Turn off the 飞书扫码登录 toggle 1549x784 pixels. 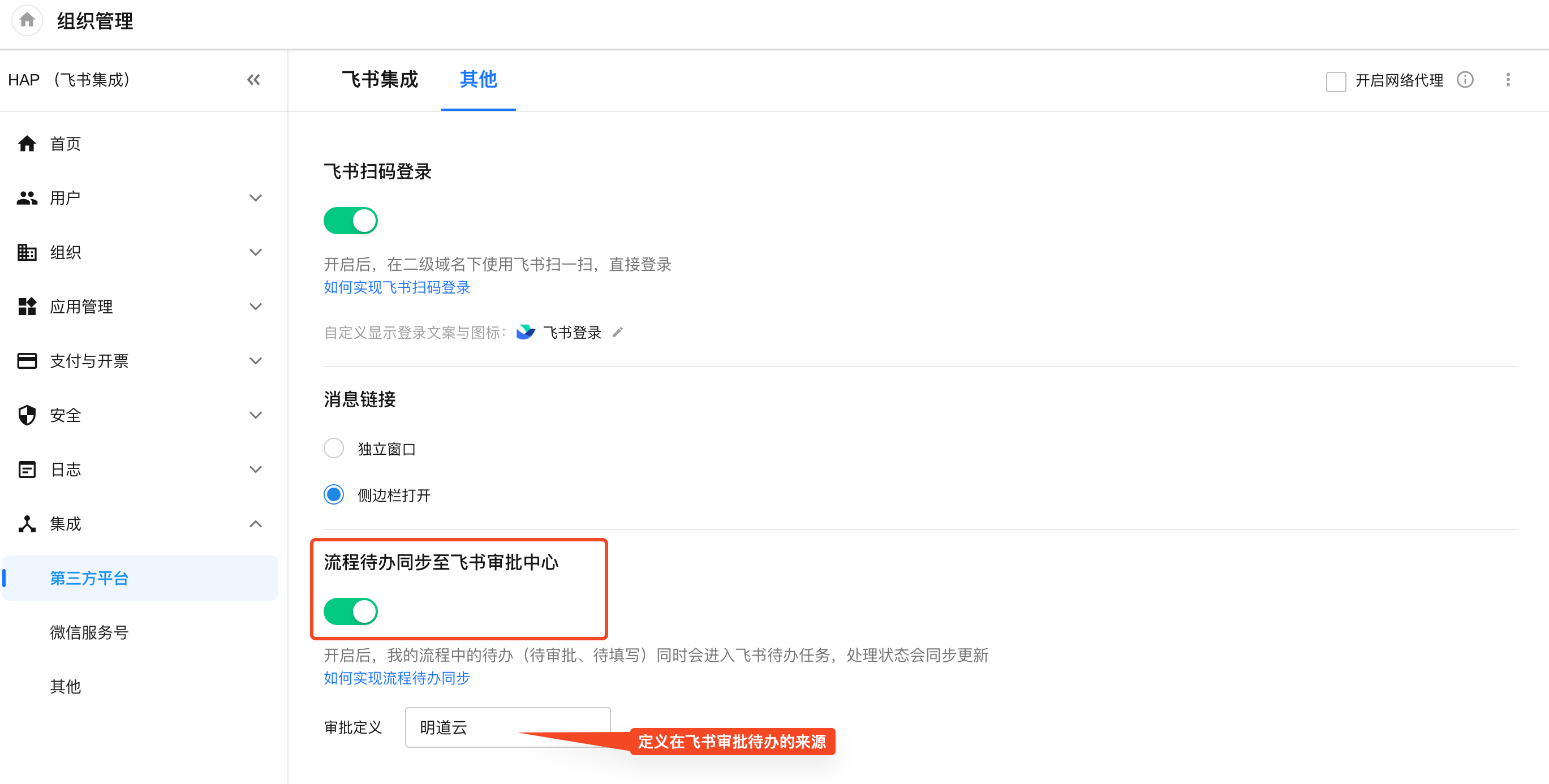point(351,221)
